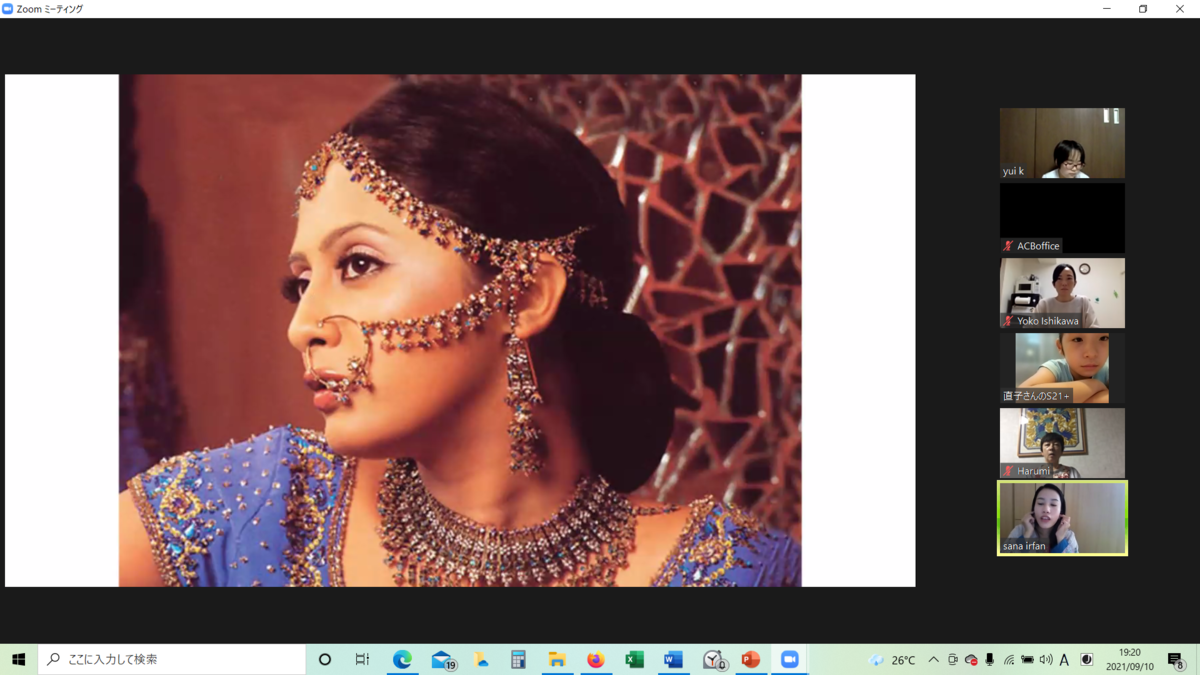Click muted mic icon on ACBoffice tile
This screenshot has height=675, width=1200.
pos(1008,246)
